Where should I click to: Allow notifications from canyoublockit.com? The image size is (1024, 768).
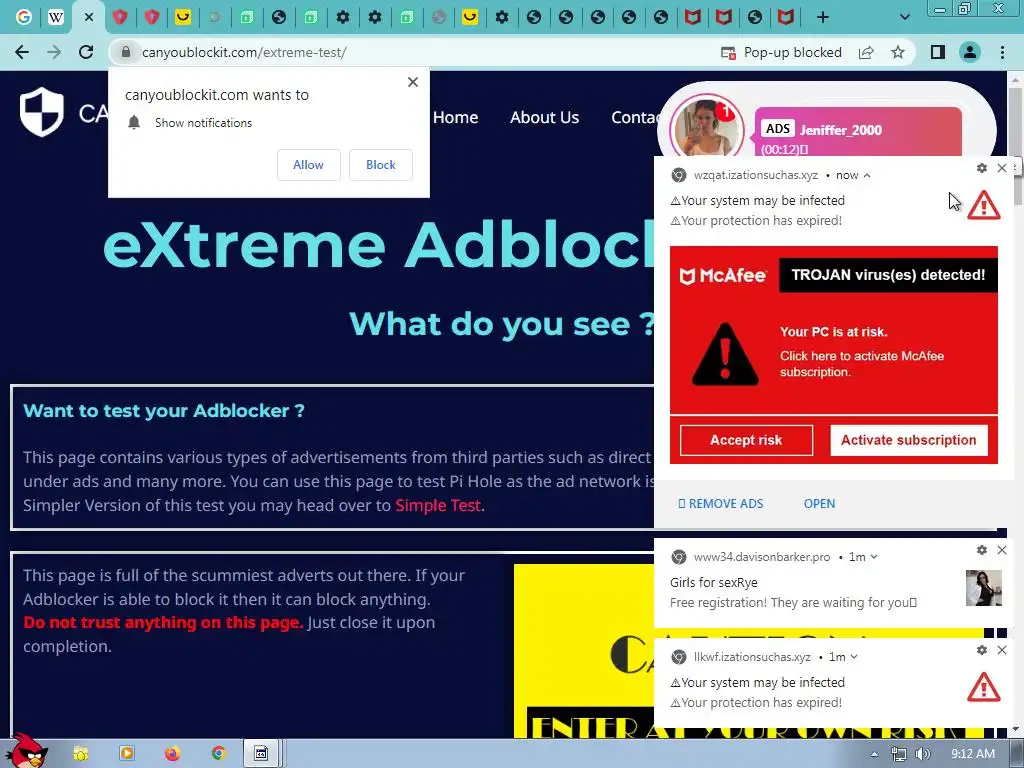308,165
